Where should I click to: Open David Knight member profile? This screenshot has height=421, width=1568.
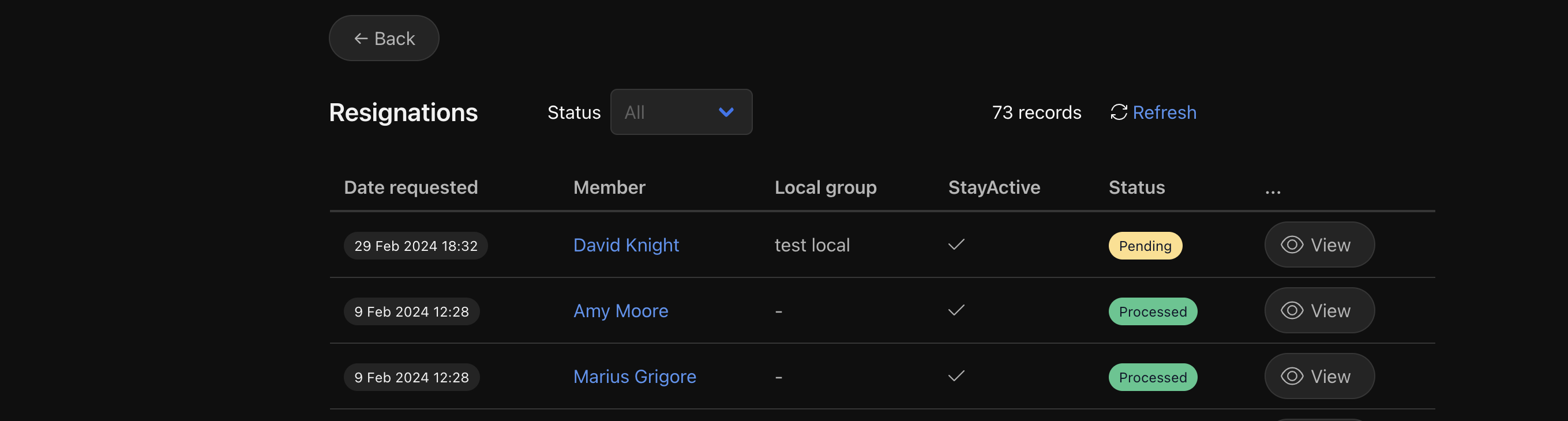click(x=626, y=245)
